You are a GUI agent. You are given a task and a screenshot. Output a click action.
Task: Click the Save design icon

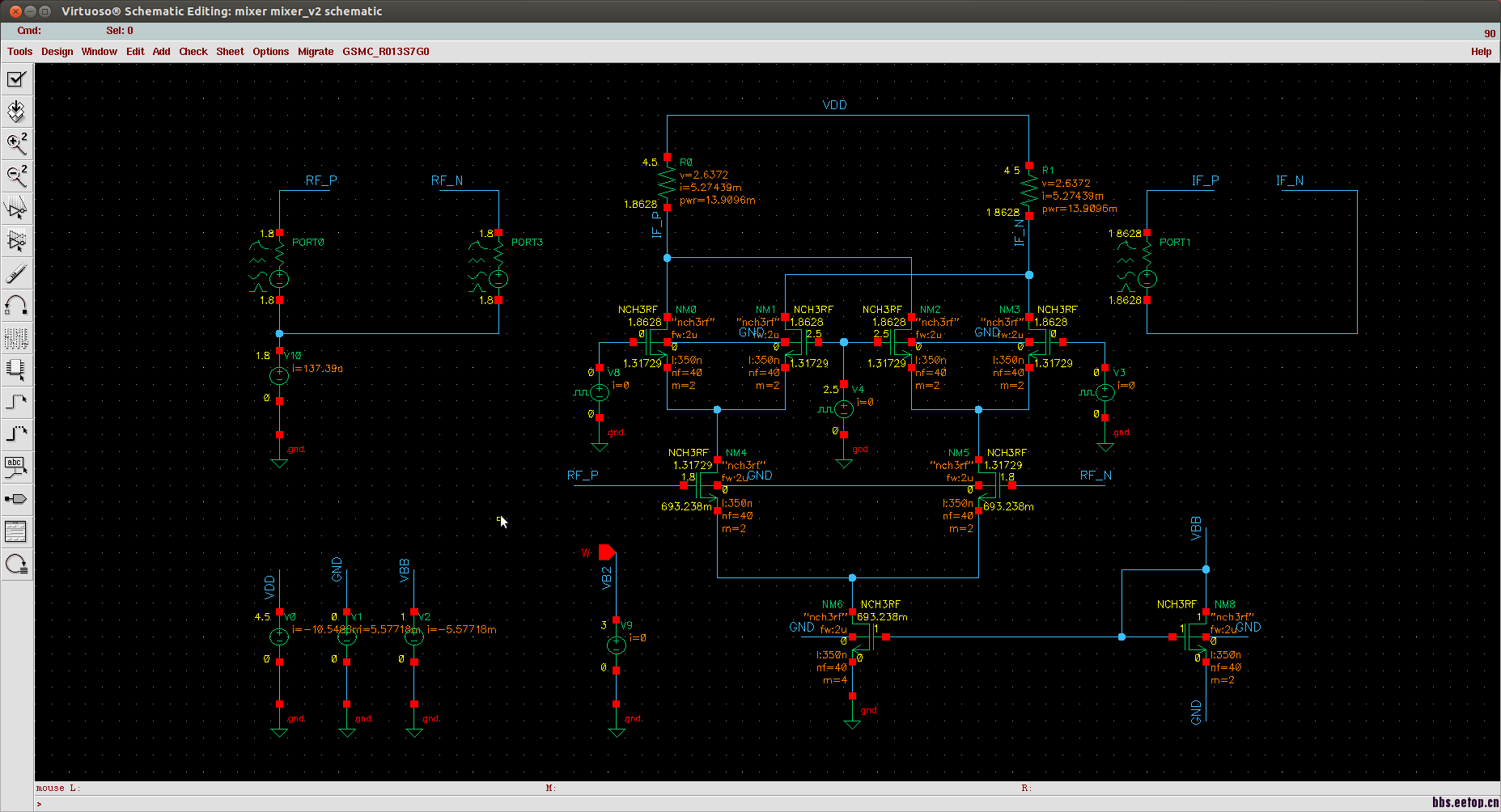(16, 111)
